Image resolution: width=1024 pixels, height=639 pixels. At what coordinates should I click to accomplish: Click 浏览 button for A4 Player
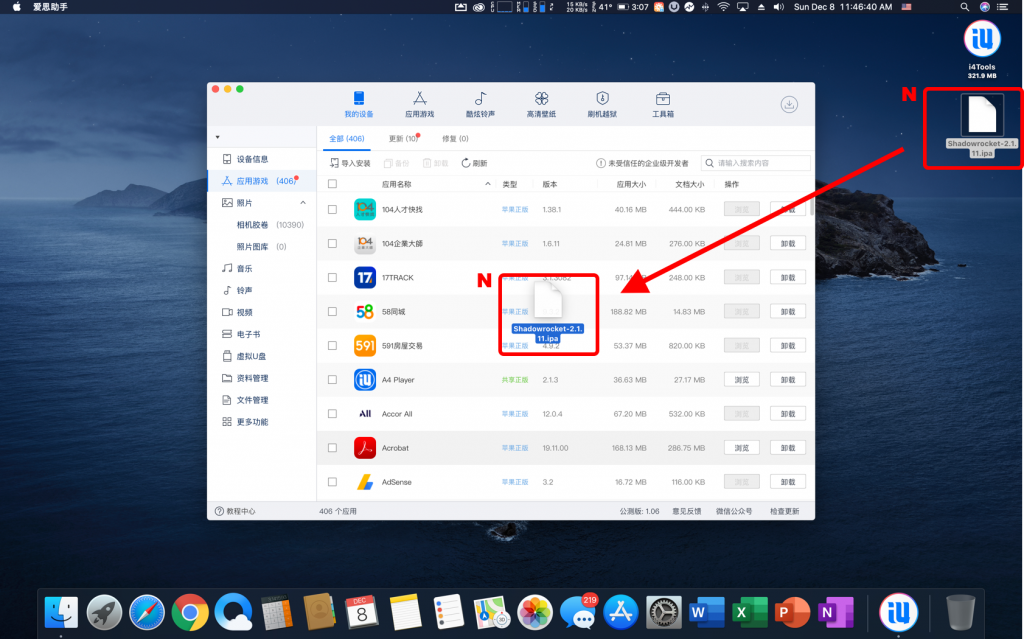[x=742, y=380]
